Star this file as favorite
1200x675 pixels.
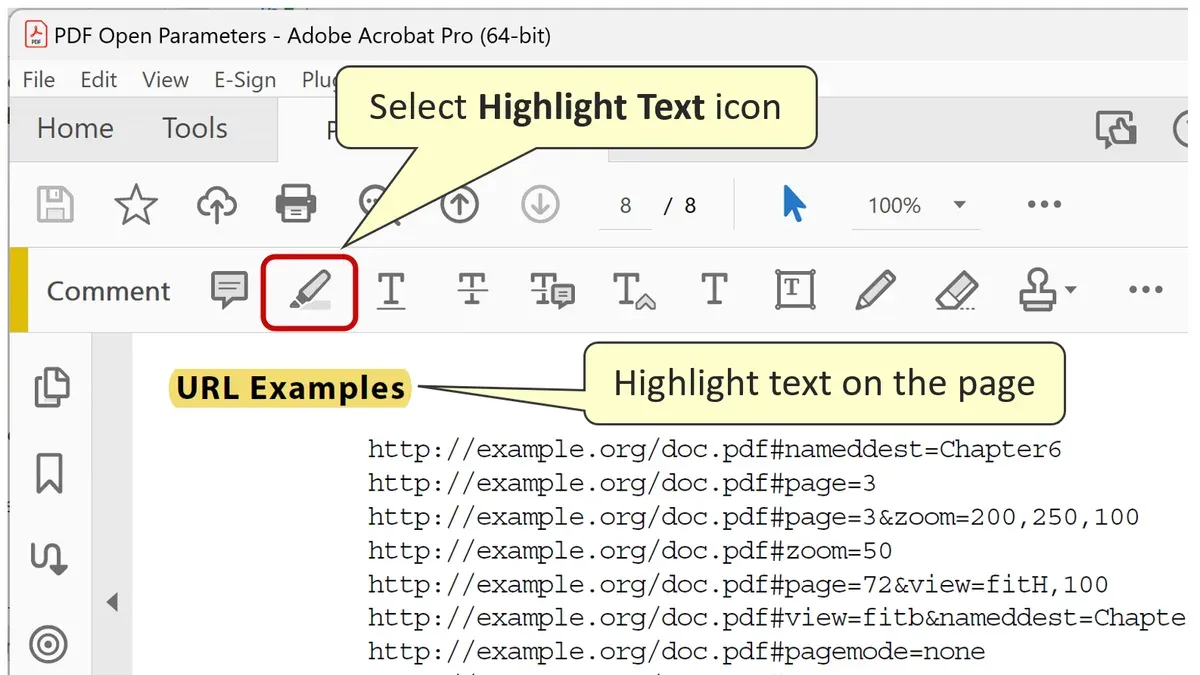click(x=136, y=205)
